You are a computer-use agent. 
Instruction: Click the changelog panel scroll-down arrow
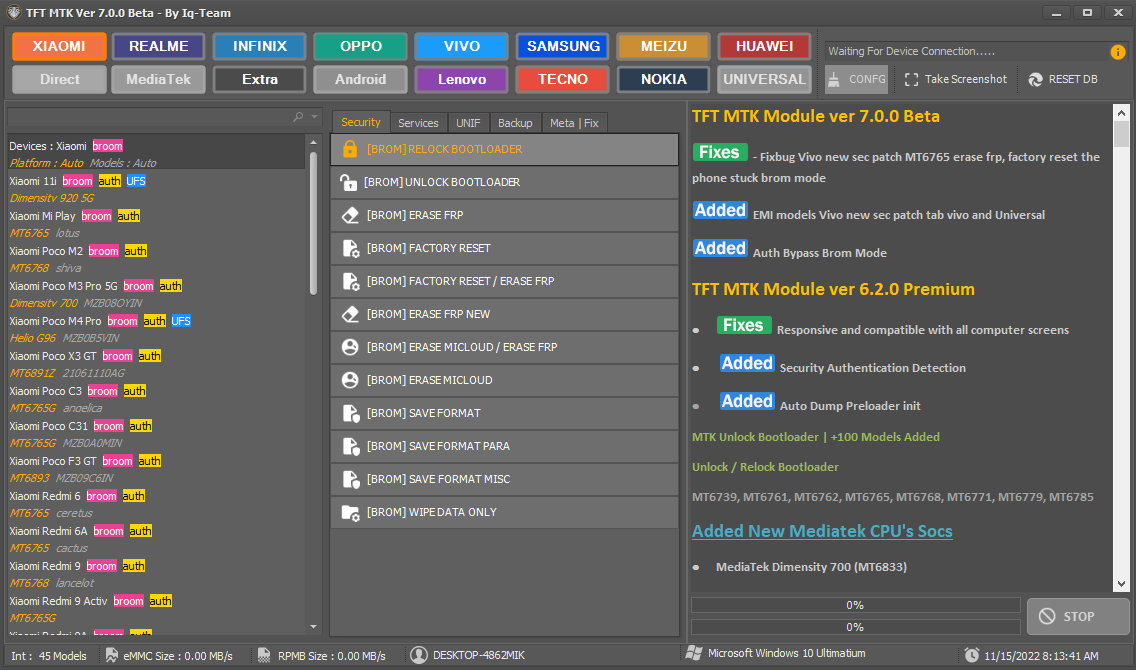[1122, 584]
